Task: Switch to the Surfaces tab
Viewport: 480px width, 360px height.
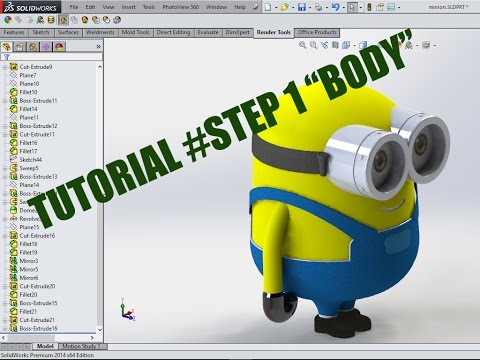Action: coord(68,32)
